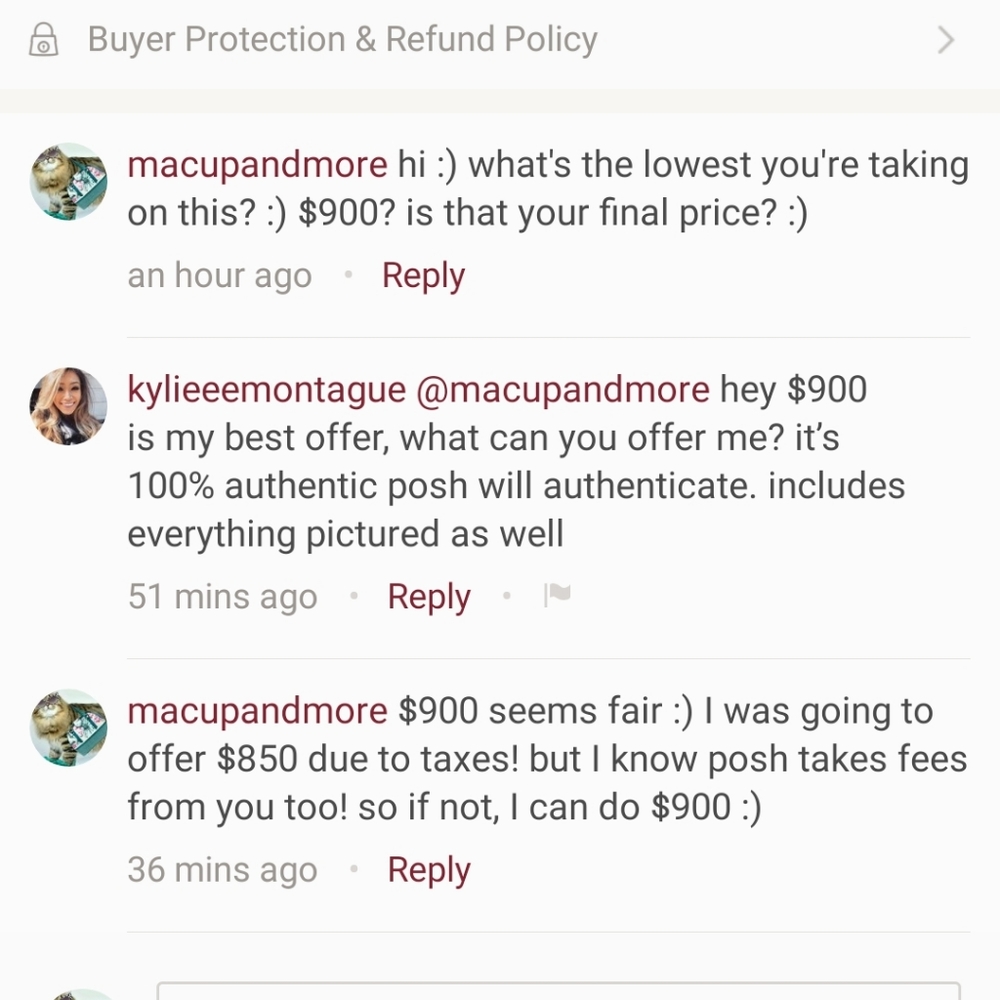Tap the '51 mins ago' timestamp
1000x1000 pixels.
(223, 597)
